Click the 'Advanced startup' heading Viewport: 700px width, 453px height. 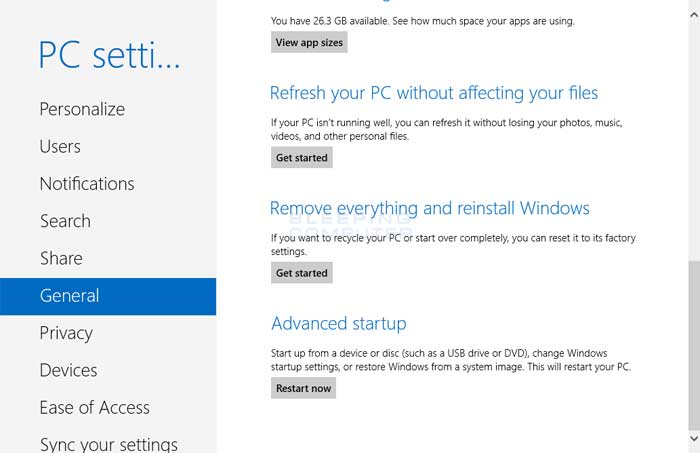(x=339, y=324)
